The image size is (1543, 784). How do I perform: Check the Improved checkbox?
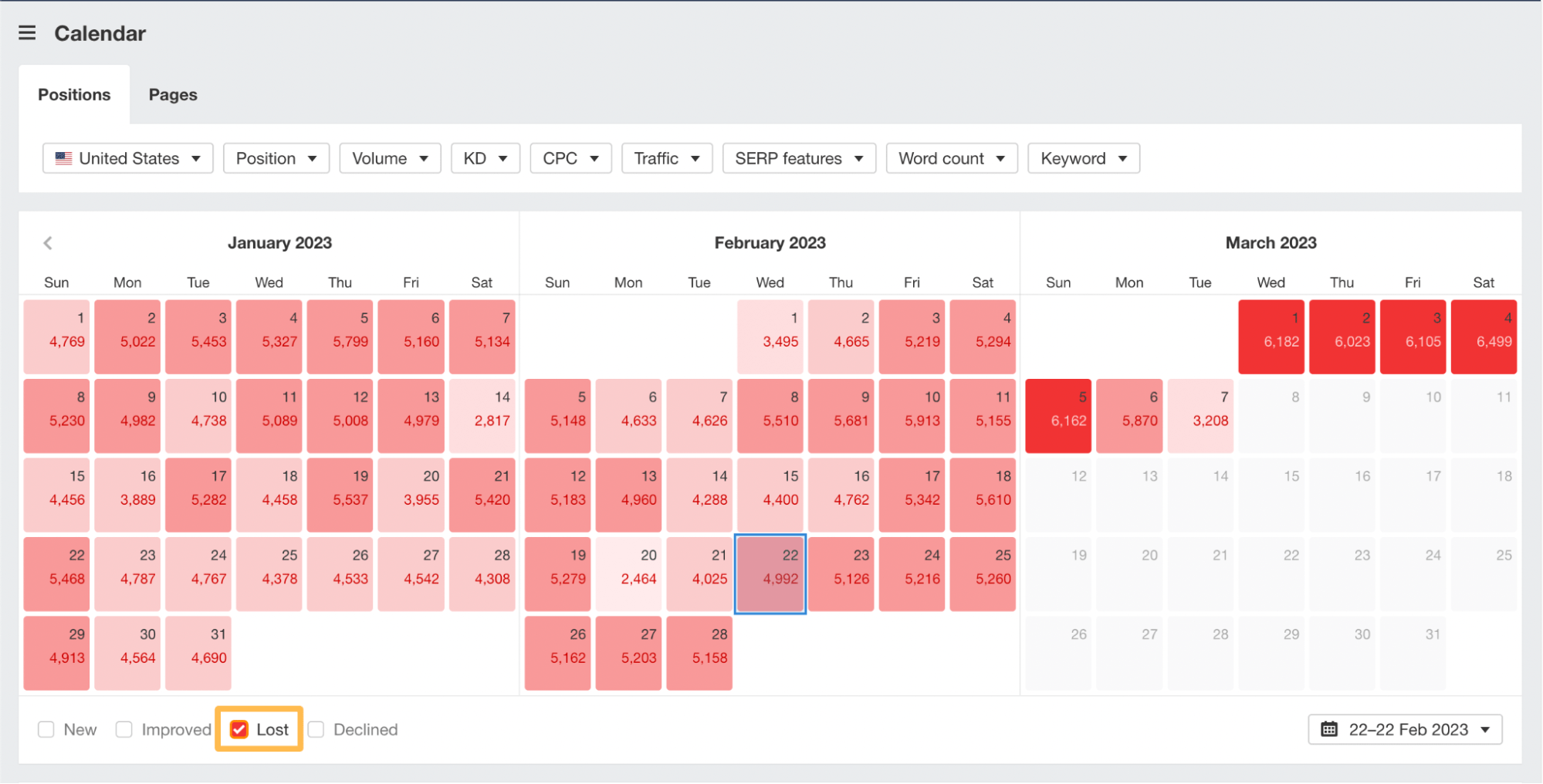click(x=124, y=729)
